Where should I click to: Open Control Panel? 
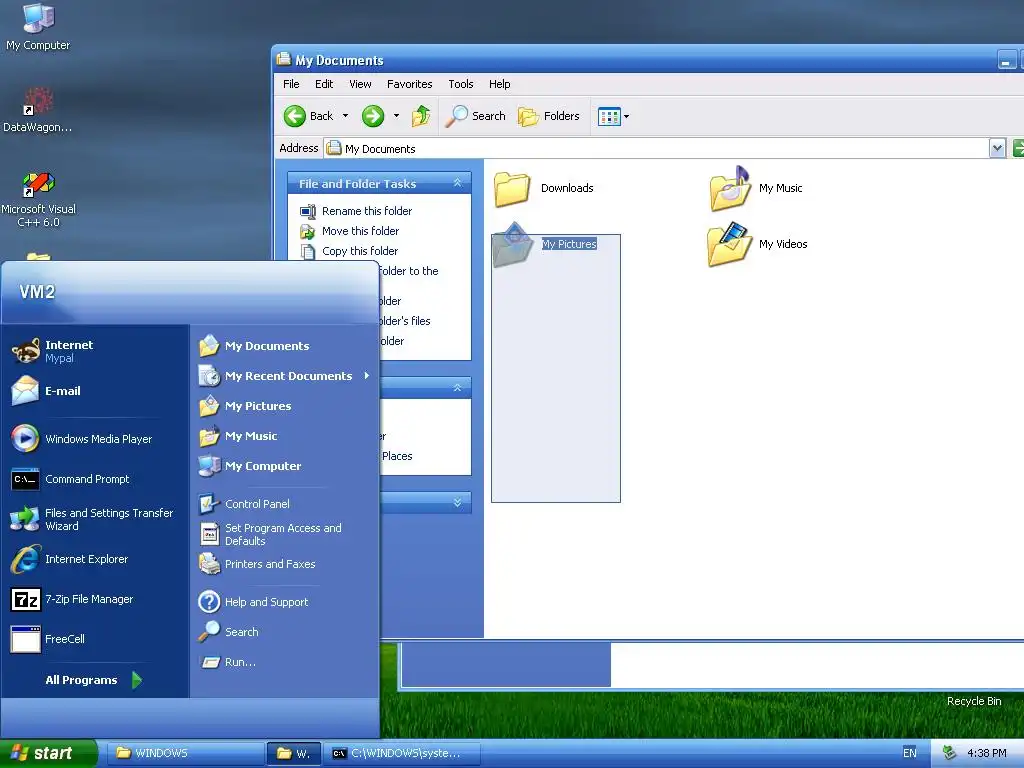coord(244,504)
